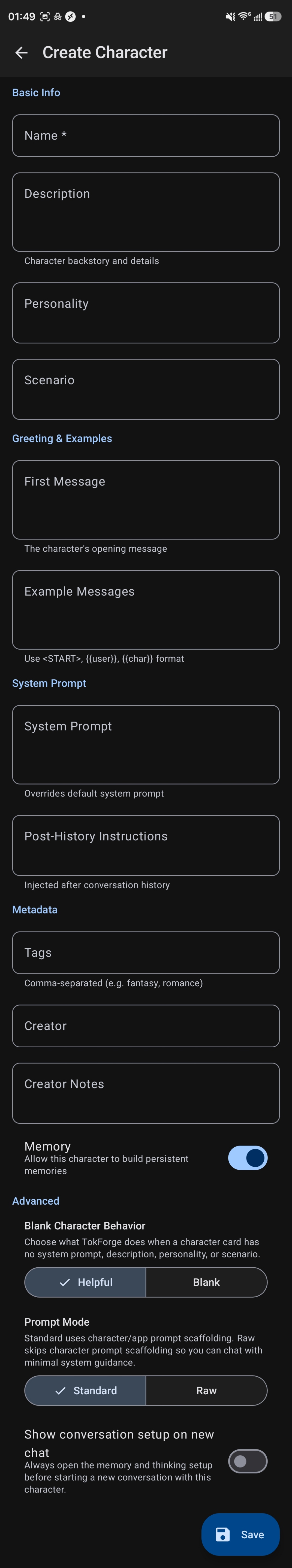
Task: Enable Show conversation setup on new chat
Action: coord(248,1461)
